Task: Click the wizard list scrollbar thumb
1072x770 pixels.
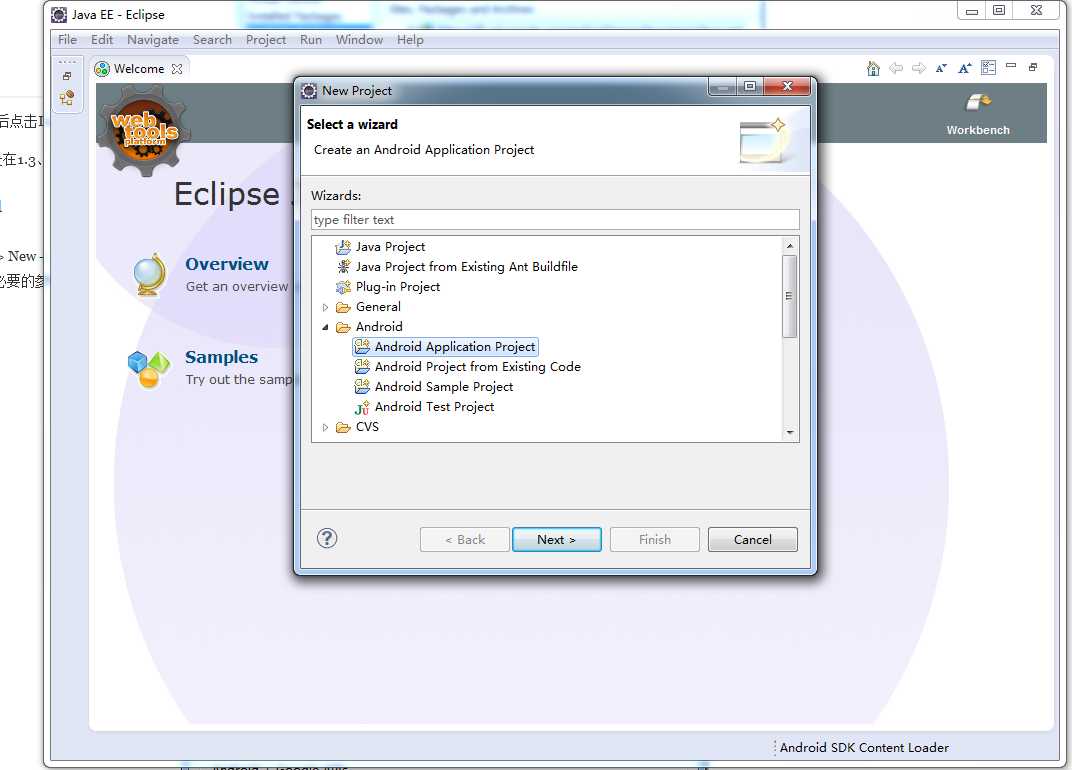Action: pos(790,296)
